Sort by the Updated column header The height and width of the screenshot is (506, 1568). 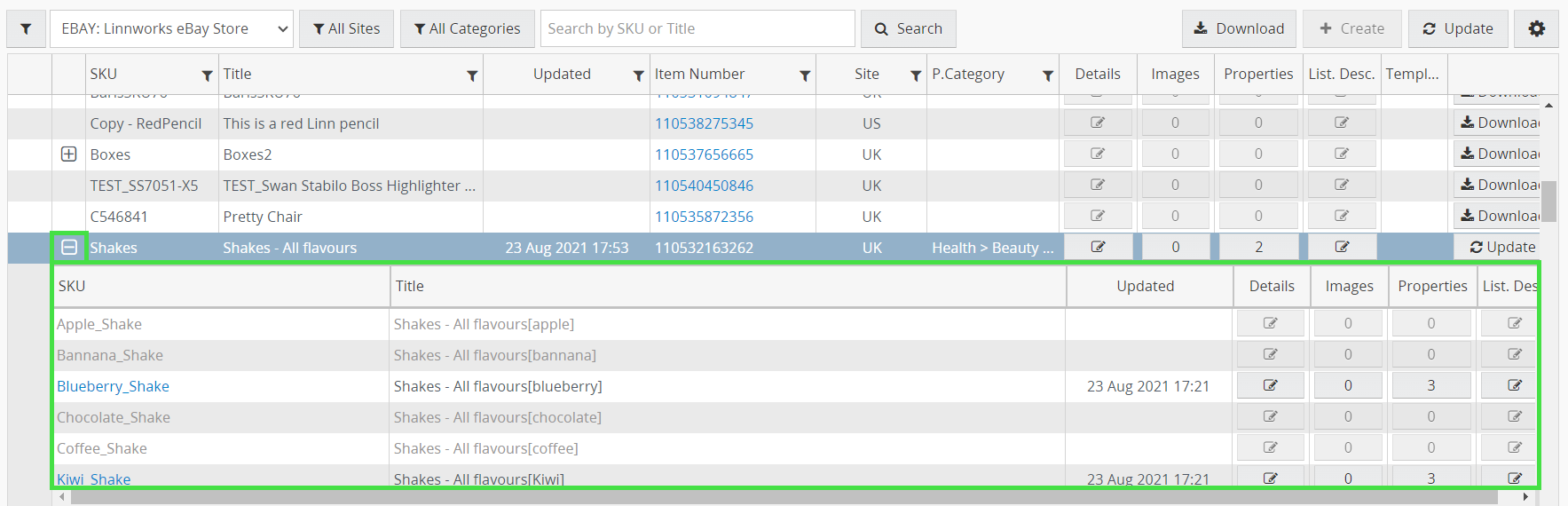pos(562,74)
